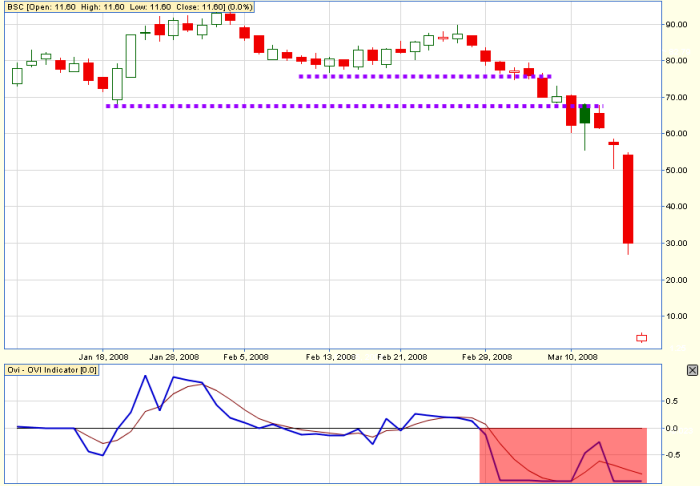Click the -0.5 OVI axis label
The width and height of the screenshot is (700, 486).
[x=671, y=455]
